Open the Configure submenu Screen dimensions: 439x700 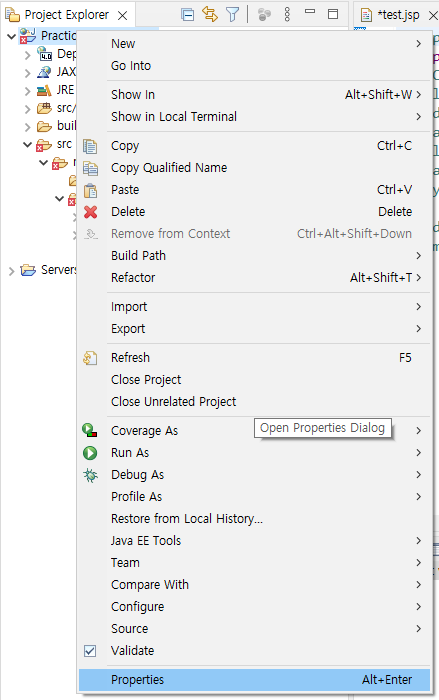click(x=255, y=607)
